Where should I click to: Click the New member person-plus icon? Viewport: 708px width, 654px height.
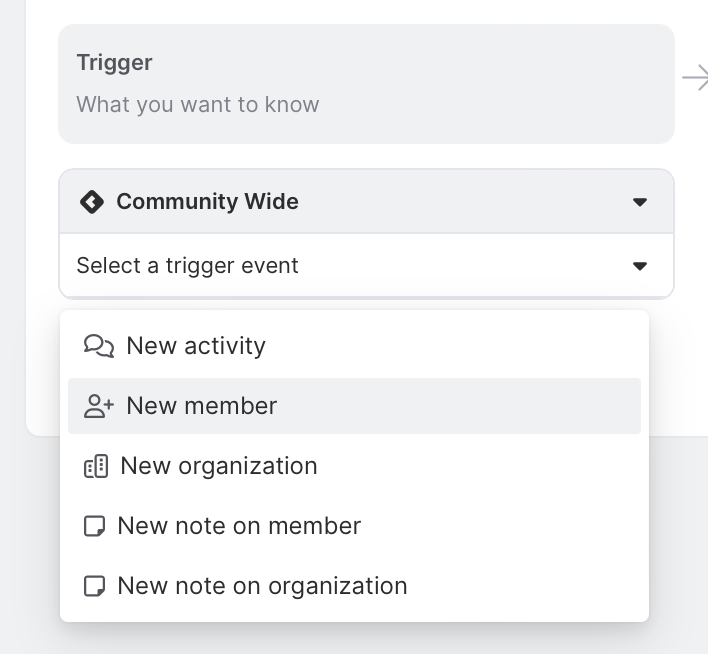click(98, 406)
